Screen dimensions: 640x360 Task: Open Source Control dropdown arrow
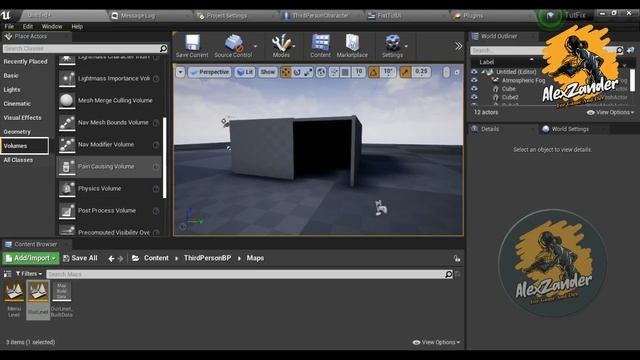click(x=256, y=46)
